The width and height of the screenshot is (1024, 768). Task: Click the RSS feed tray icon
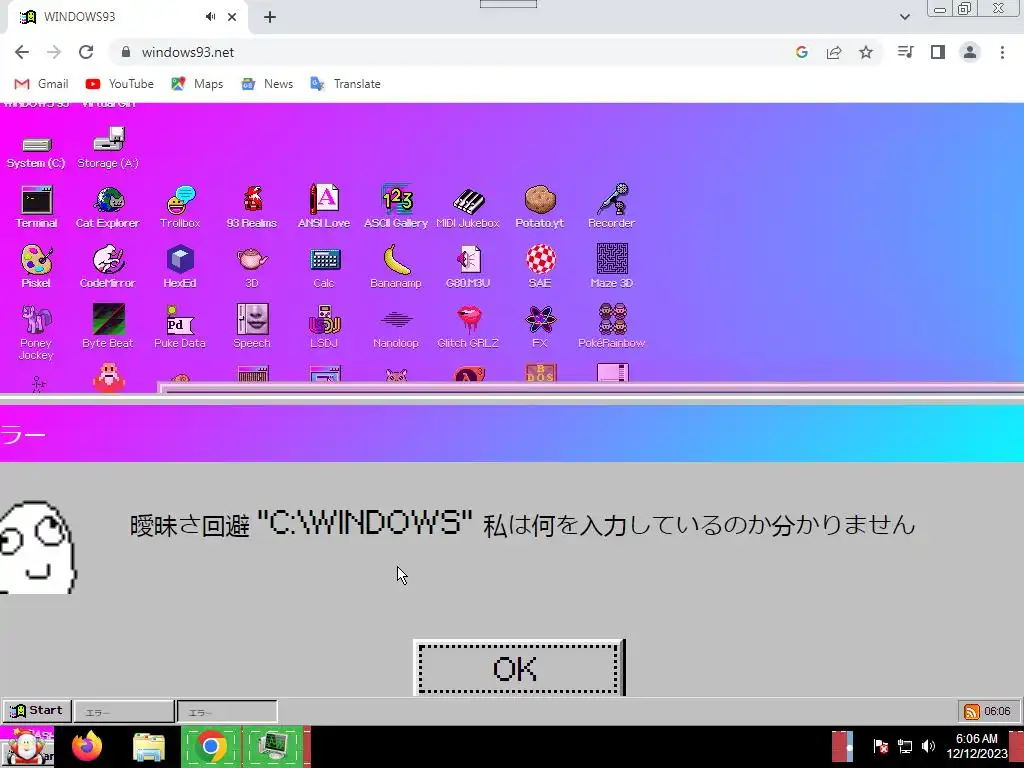(972, 711)
